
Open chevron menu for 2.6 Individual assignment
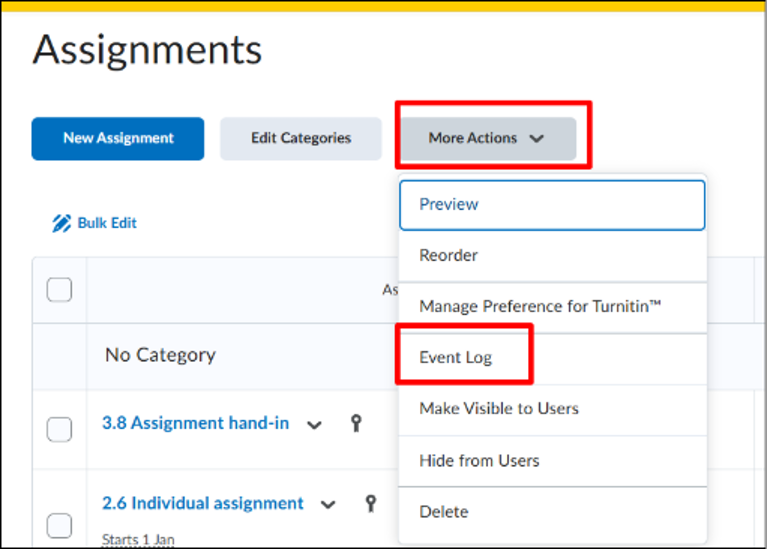pyautogui.click(x=328, y=504)
